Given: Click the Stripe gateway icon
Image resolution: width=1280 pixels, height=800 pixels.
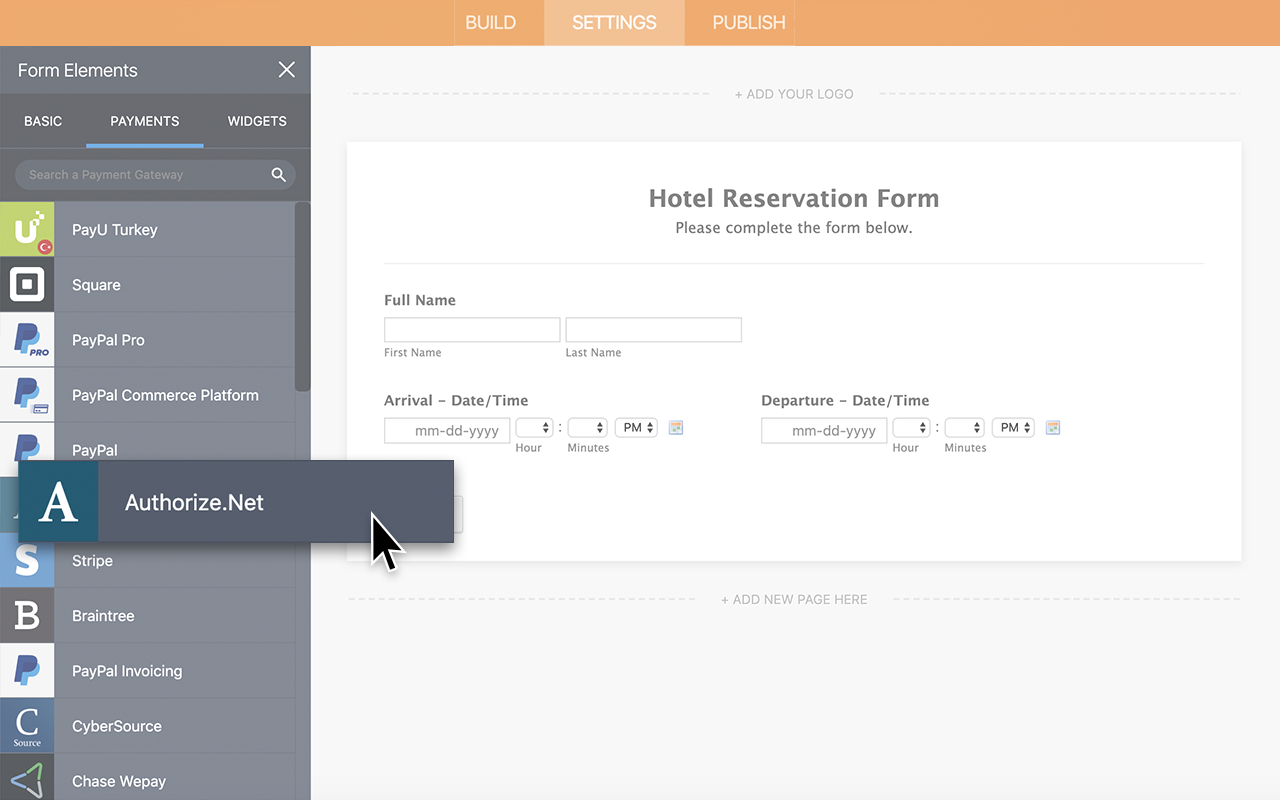Looking at the screenshot, I should [x=27, y=561].
